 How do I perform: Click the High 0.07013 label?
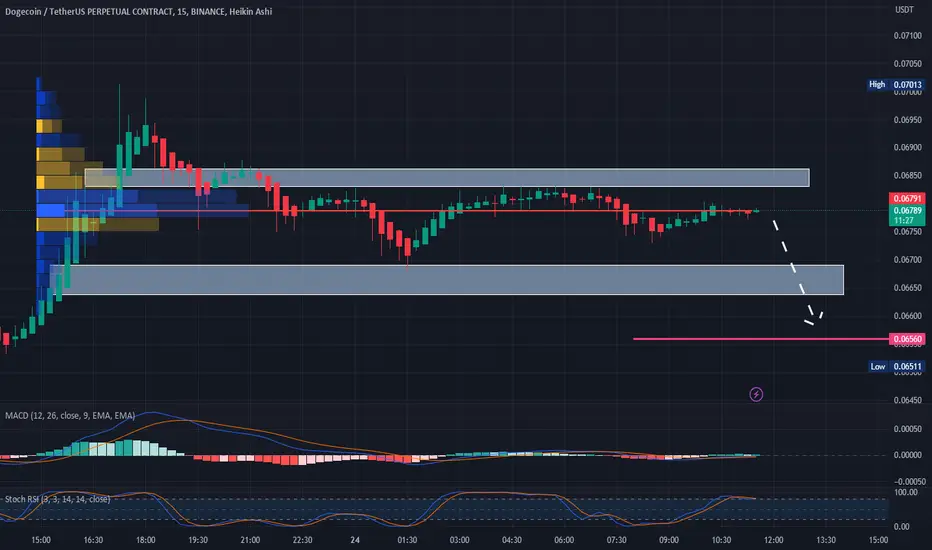pos(895,84)
